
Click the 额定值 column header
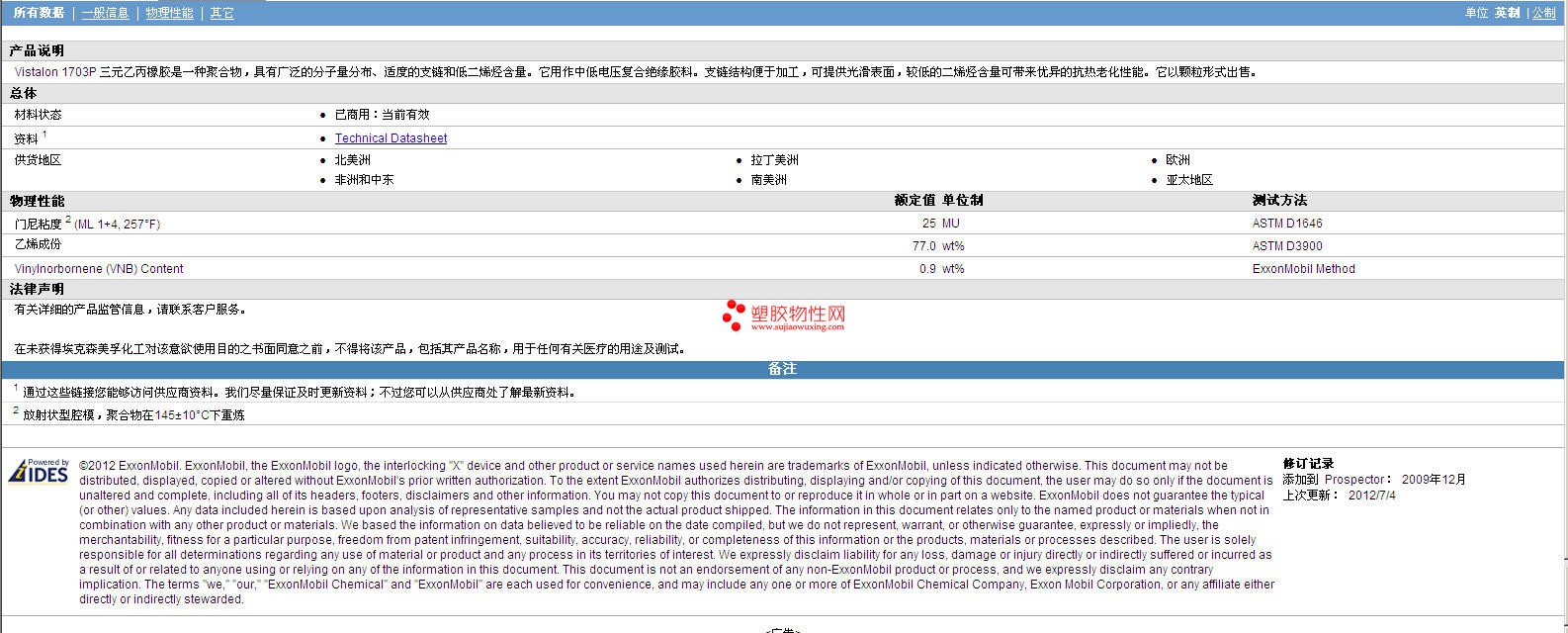915,201
